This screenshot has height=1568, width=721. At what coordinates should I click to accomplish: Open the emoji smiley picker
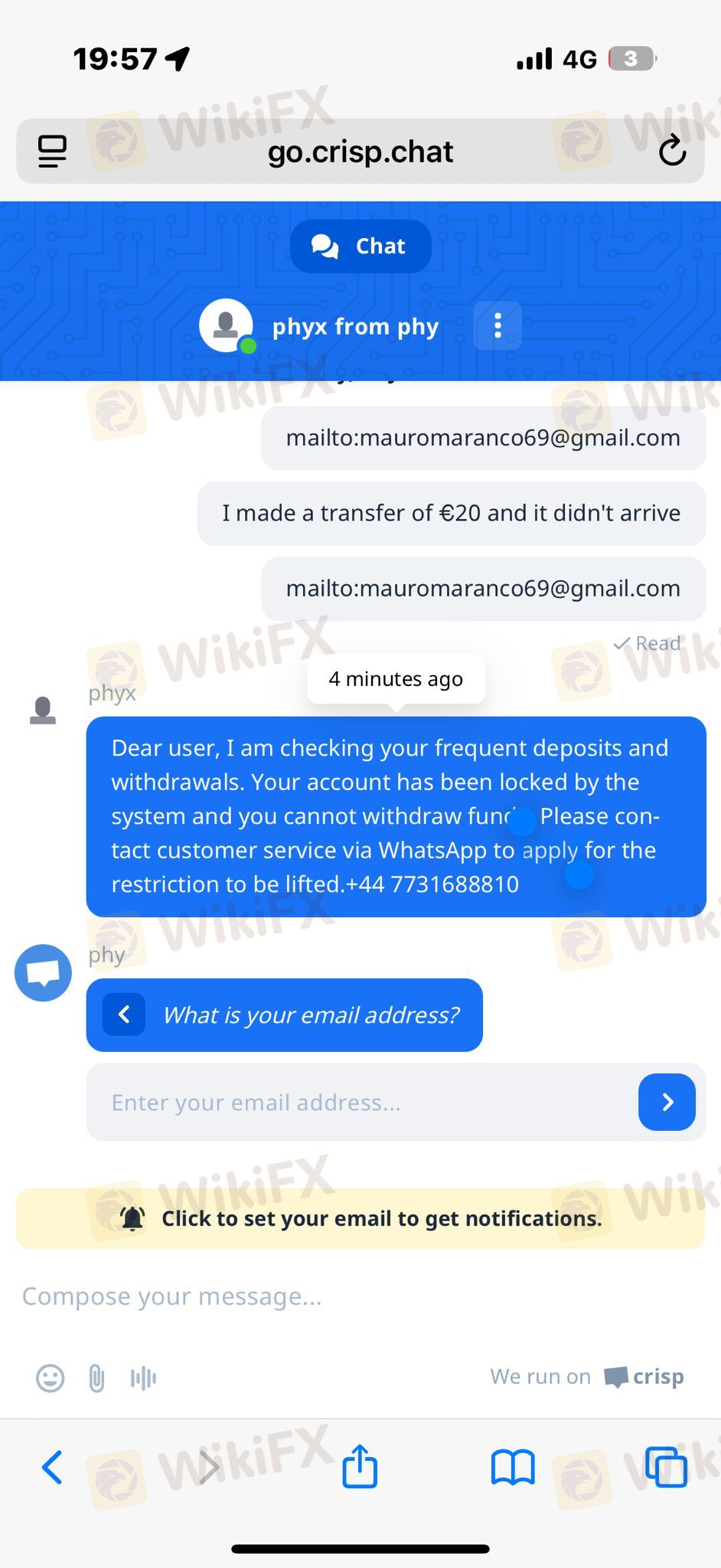(51, 1378)
